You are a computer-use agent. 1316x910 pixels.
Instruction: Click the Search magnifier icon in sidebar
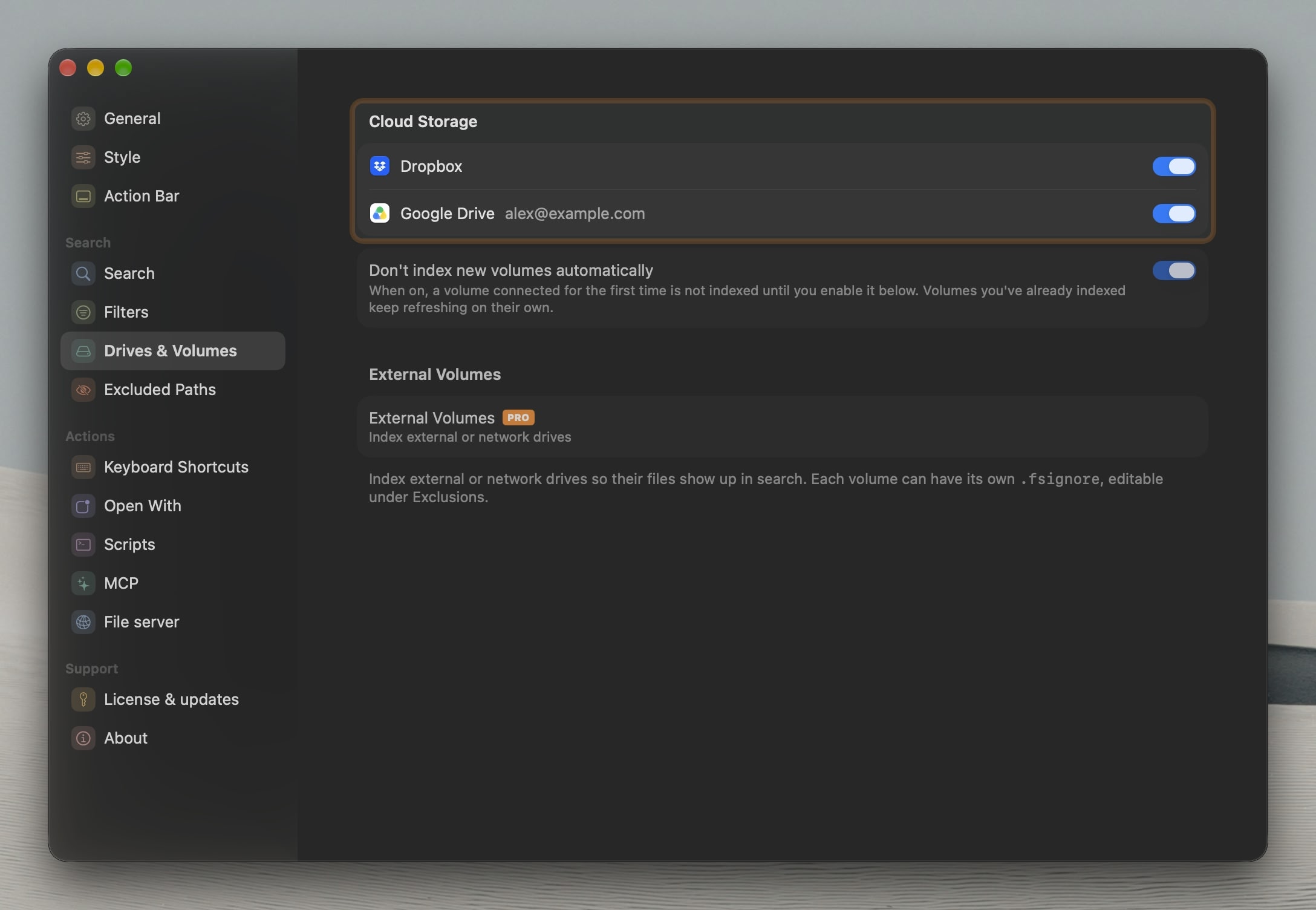[83, 273]
